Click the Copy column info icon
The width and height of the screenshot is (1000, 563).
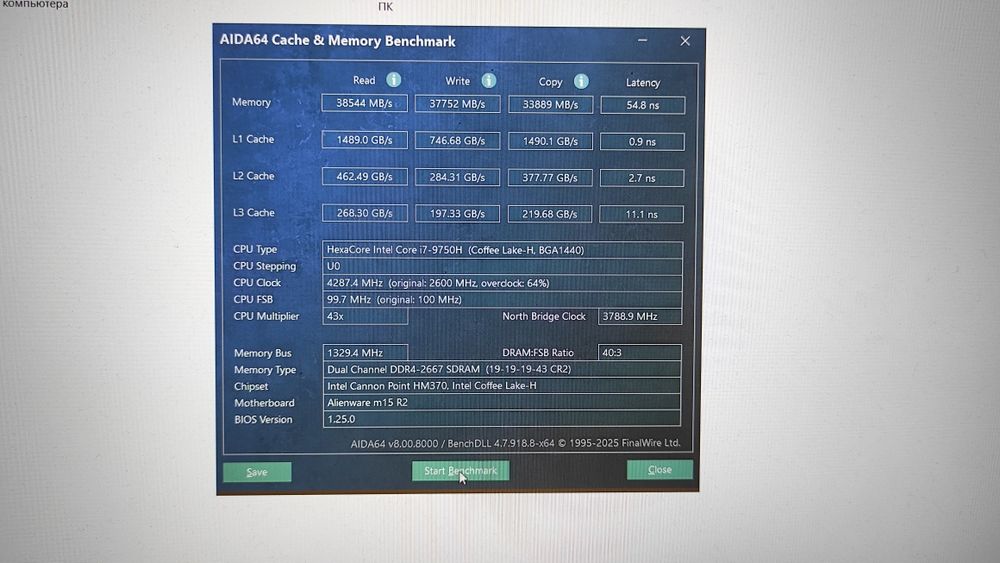581,81
